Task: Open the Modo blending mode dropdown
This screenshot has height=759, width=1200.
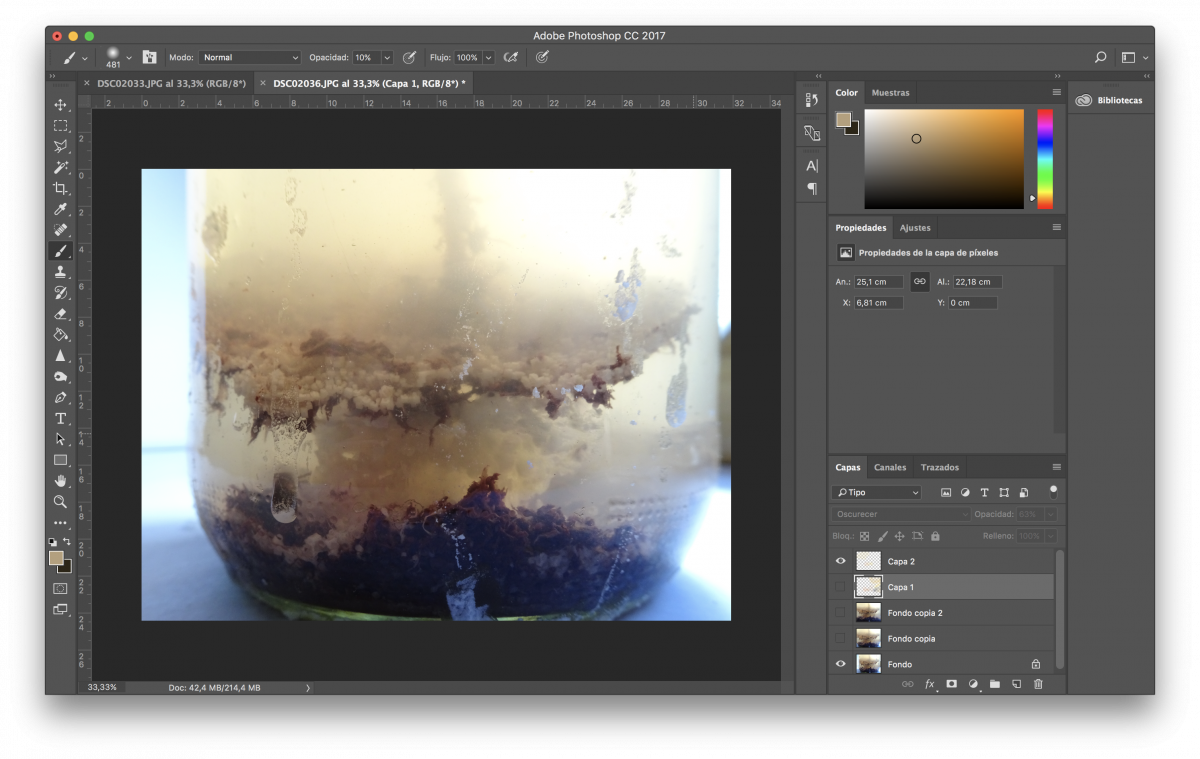Action: pos(249,58)
